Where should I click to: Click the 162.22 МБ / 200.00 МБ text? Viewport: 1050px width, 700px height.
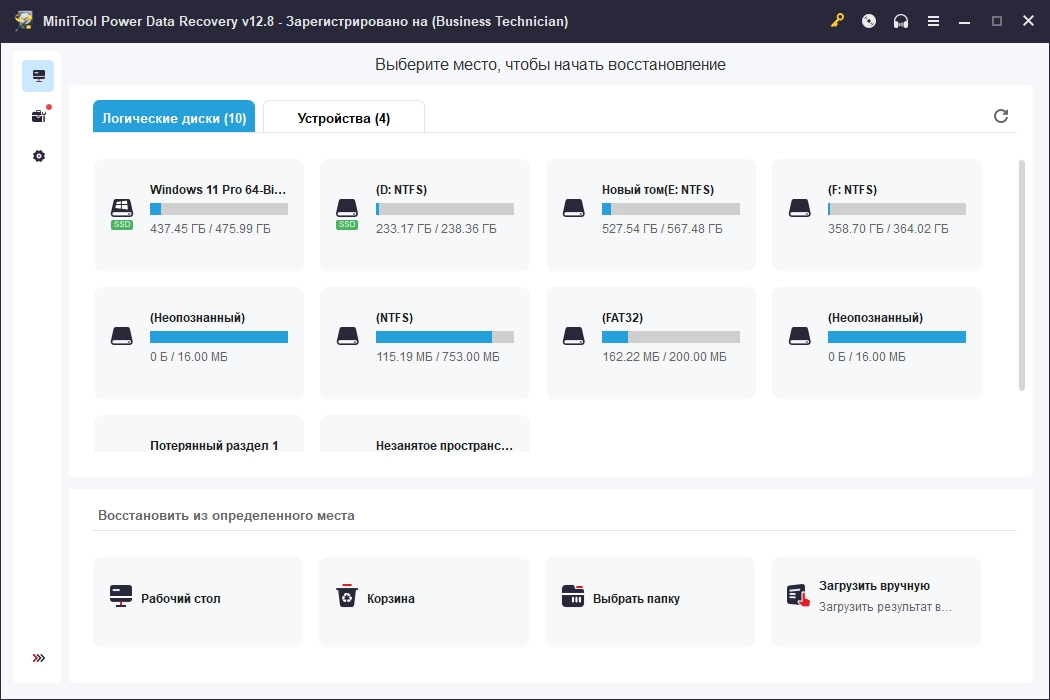click(x=664, y=356)
